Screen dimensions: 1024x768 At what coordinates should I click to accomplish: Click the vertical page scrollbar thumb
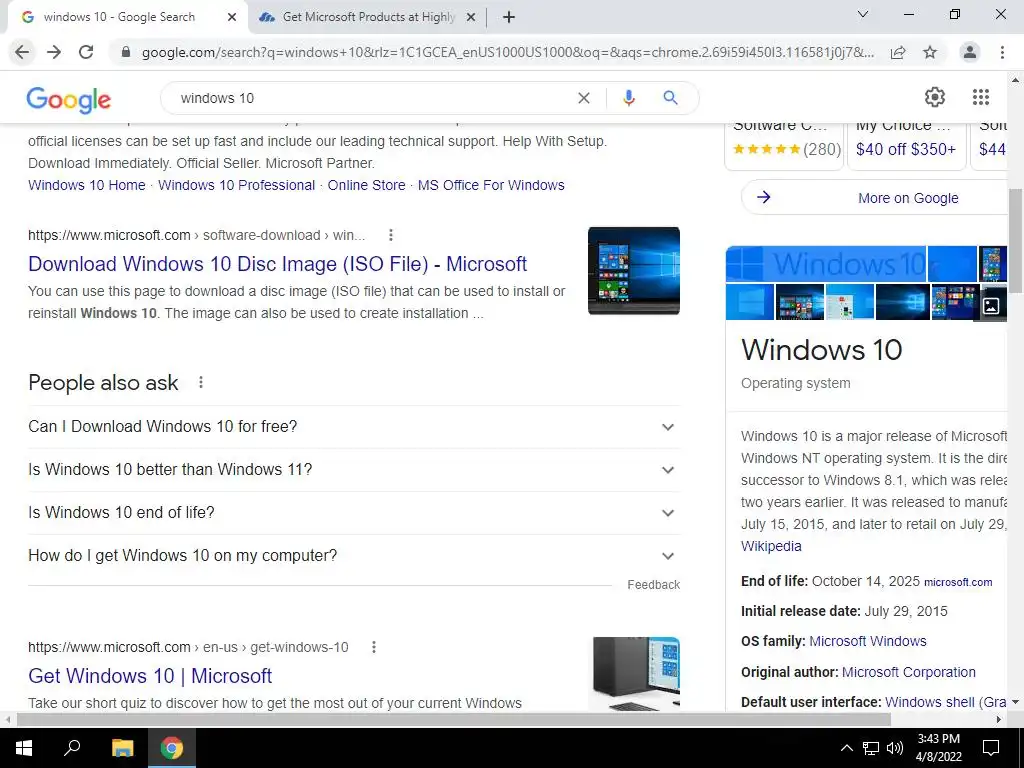1016,242
